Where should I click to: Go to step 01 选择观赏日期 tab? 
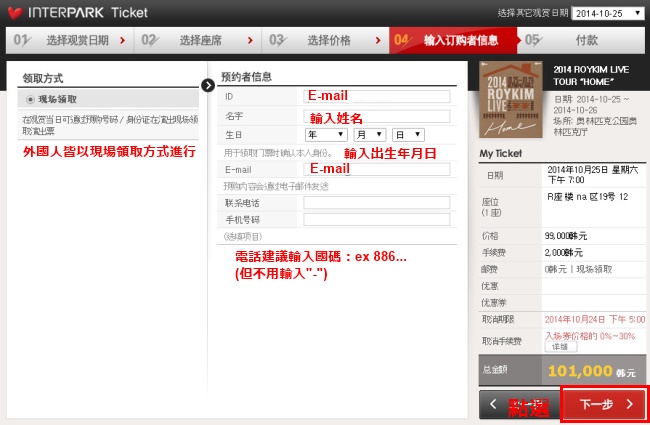pyautogui.click(x=70, y=40)
